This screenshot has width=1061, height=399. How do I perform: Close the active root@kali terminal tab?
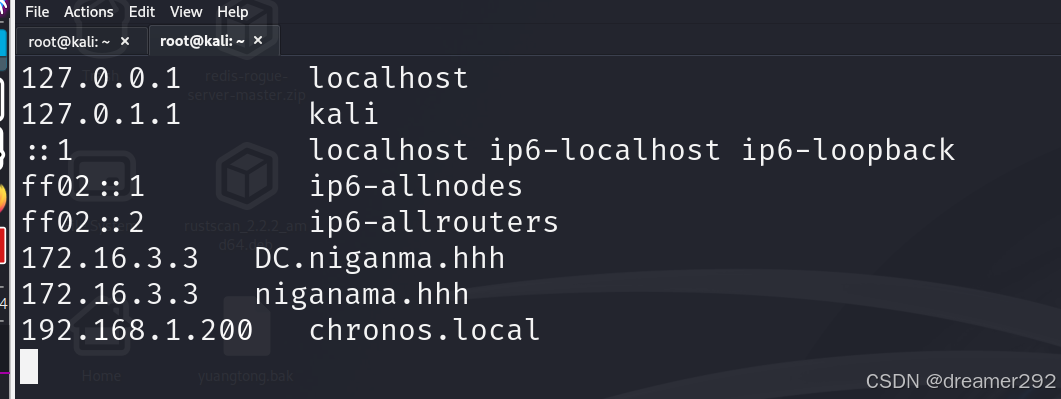(258, 41)
